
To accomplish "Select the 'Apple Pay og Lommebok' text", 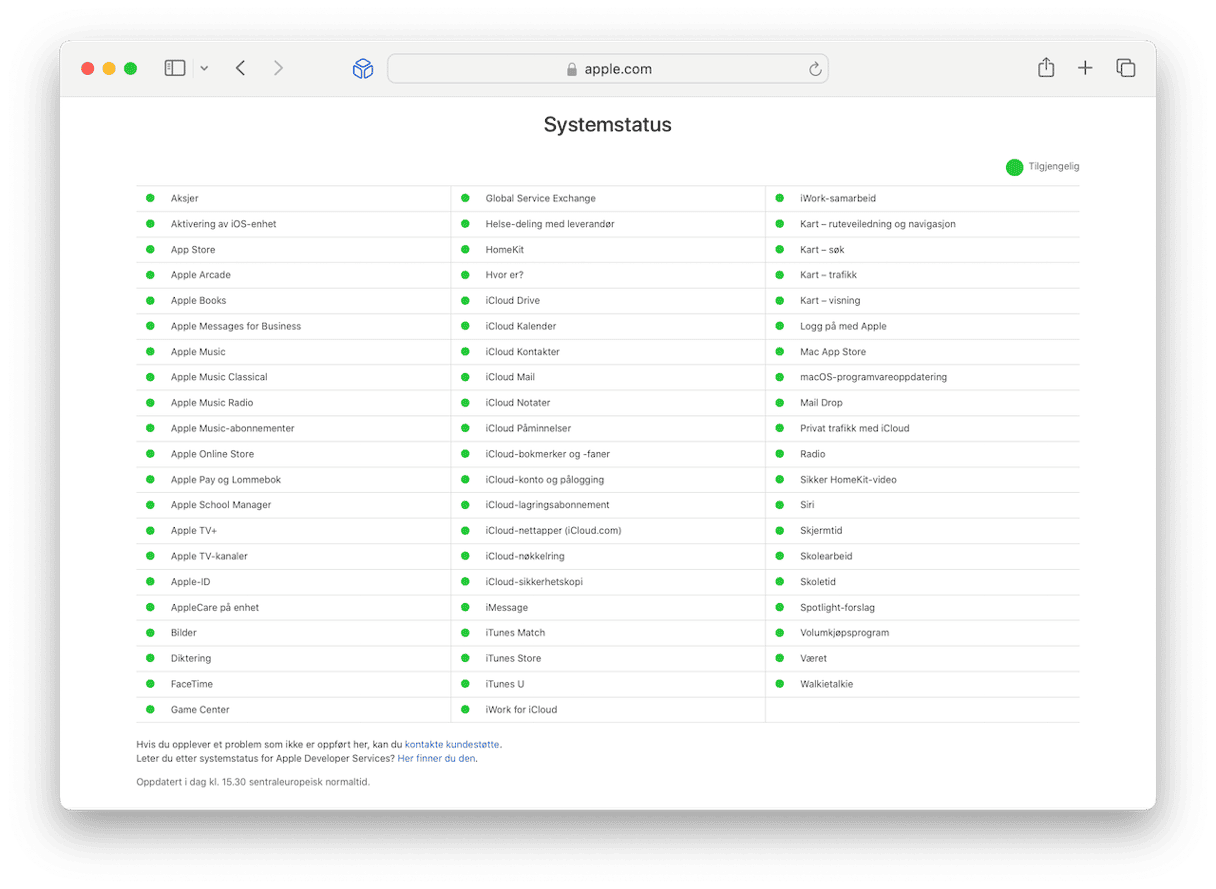I will 226,480.
